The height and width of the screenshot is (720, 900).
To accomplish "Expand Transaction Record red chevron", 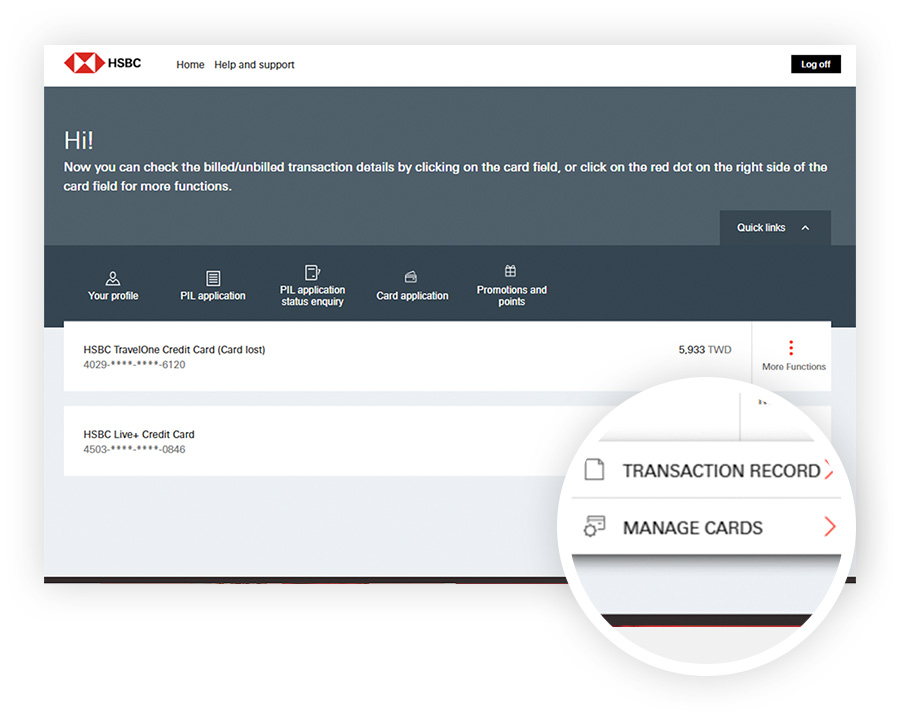I will (x=828, y=470).
